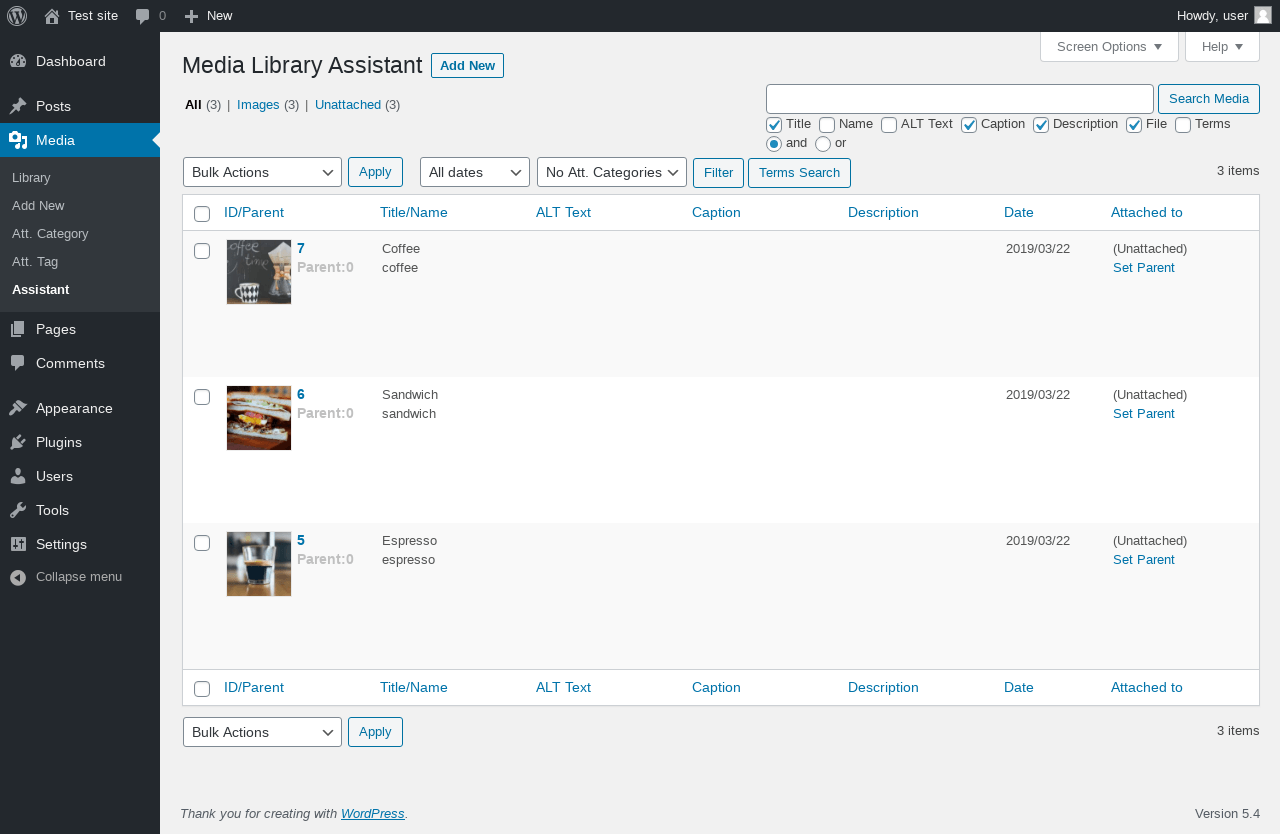The width and height of the screenshot is (1280, 834).
Task: Enable the ALT Text search checkbox
Action: (x=889, y=125)
